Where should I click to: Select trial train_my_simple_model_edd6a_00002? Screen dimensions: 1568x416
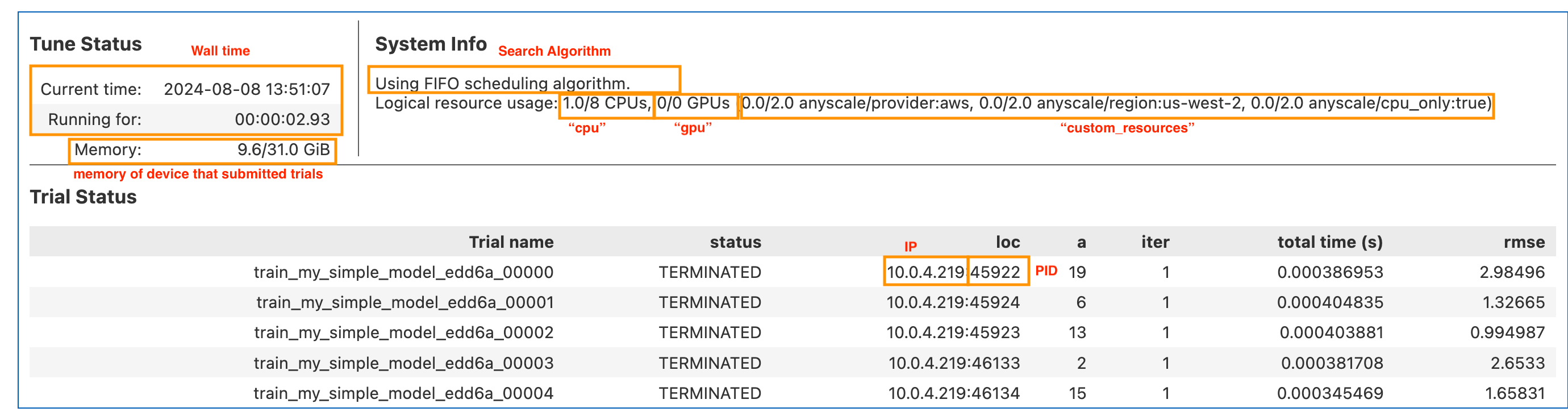pos(403,332)
